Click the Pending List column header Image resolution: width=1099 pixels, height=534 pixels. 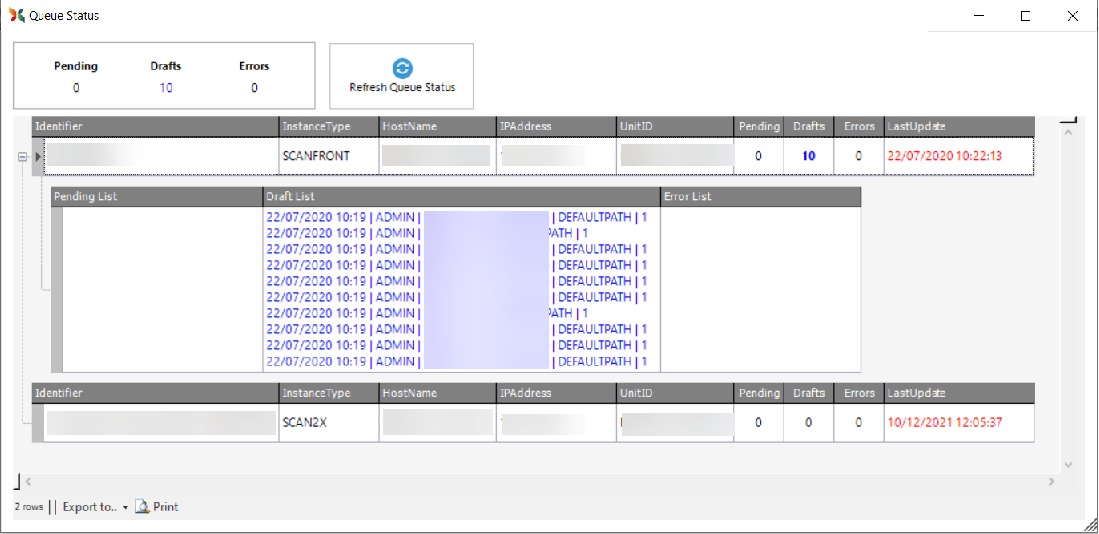pyautogui.click(x=156, y=196)
